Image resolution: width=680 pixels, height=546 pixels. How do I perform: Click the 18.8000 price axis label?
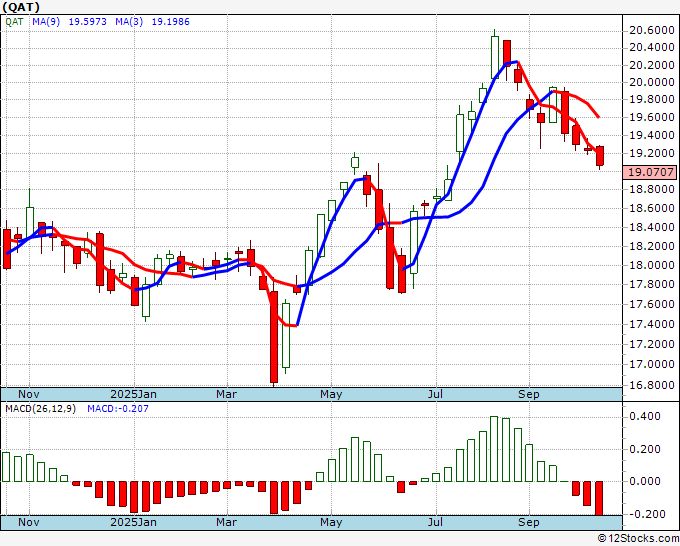coord(651,190)
